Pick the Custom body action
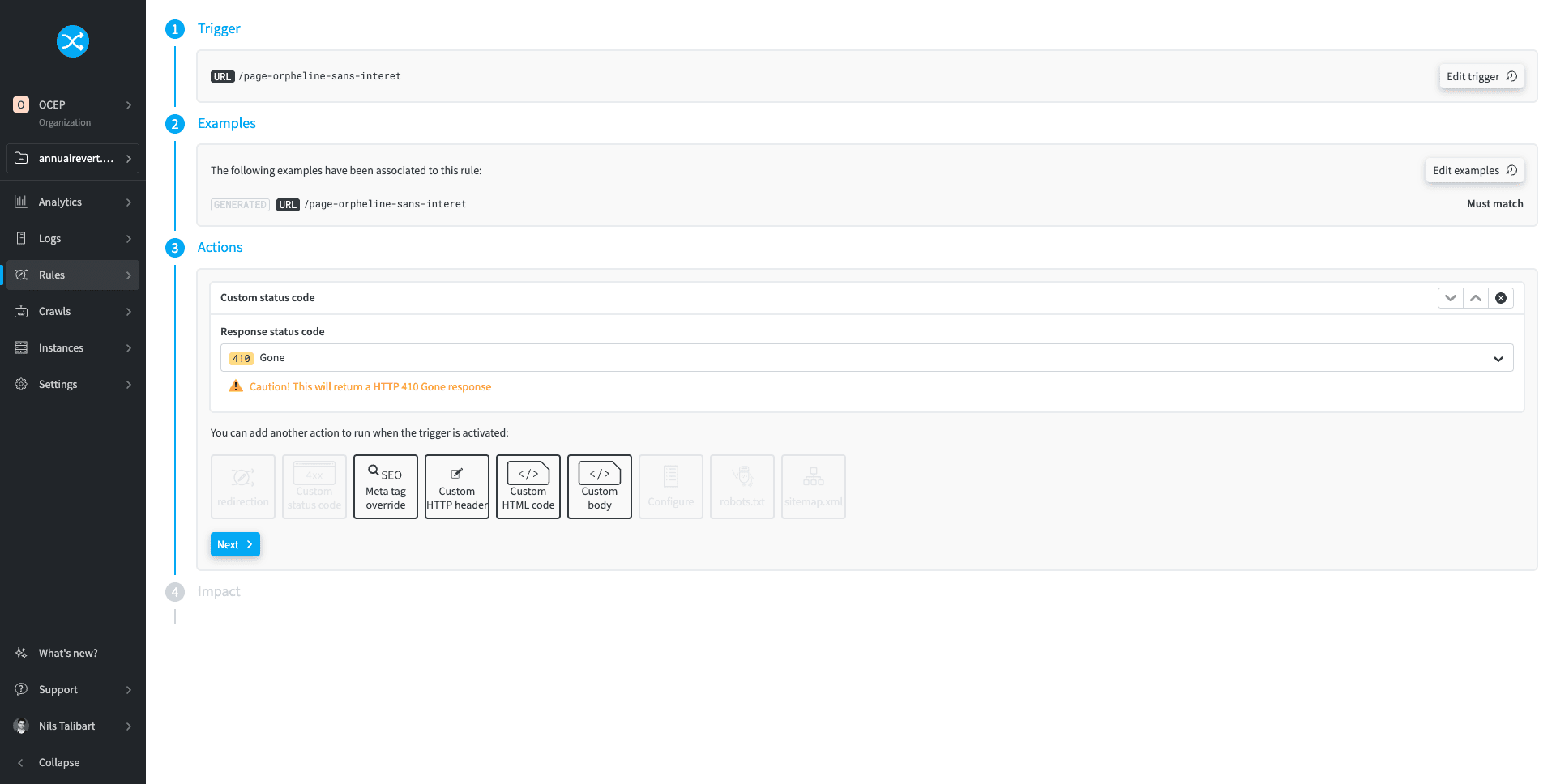 coord(599,486)
